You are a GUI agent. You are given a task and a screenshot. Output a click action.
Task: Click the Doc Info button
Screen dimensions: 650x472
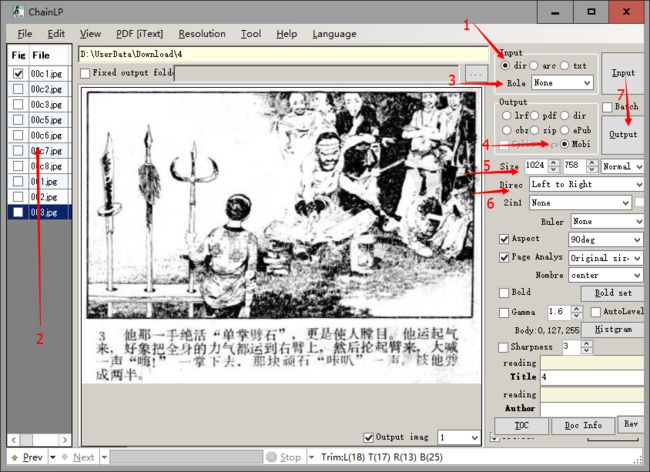coord(583,426)
